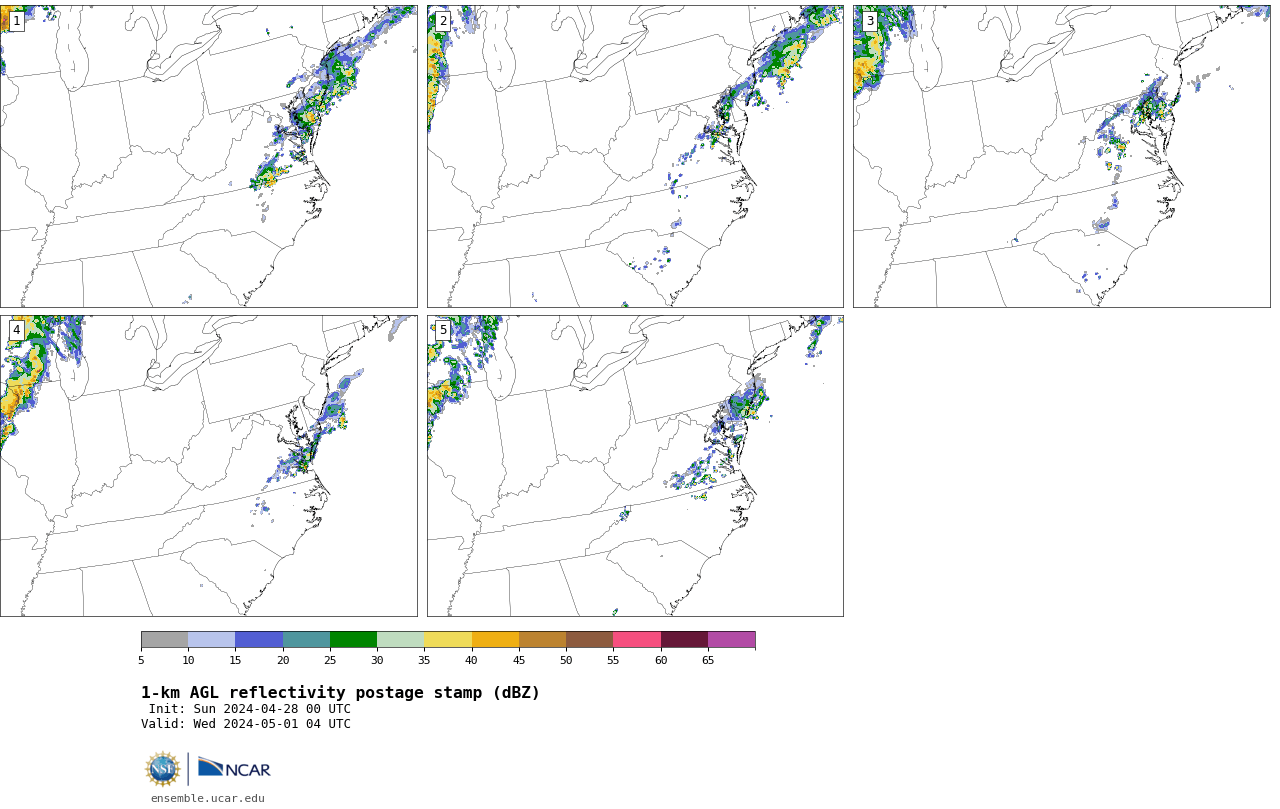This screenshot has width=1280, height=809.
Task: Click the tan-brown 45-50 dBZ swatch
Action: click(x=542, y=640)
